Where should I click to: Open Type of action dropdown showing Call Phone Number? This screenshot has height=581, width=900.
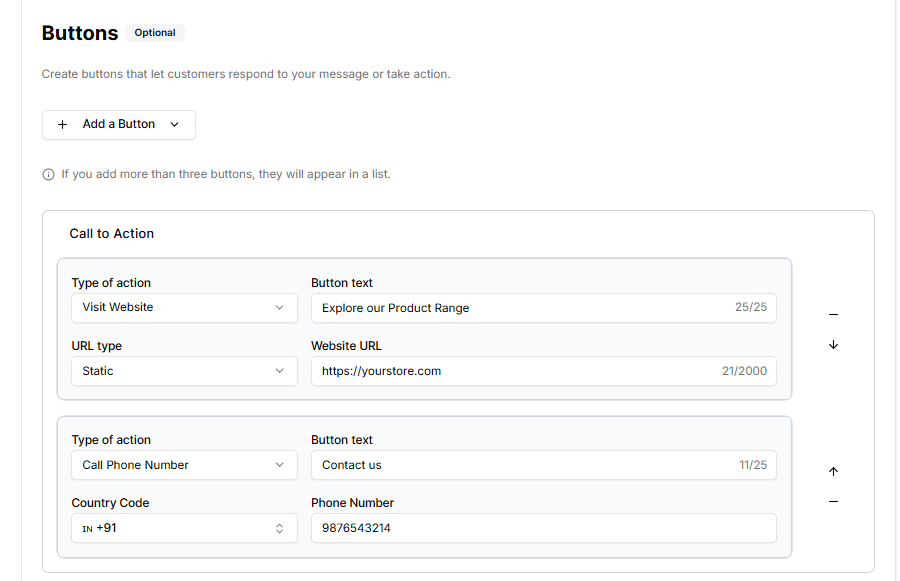coord(184,465)
